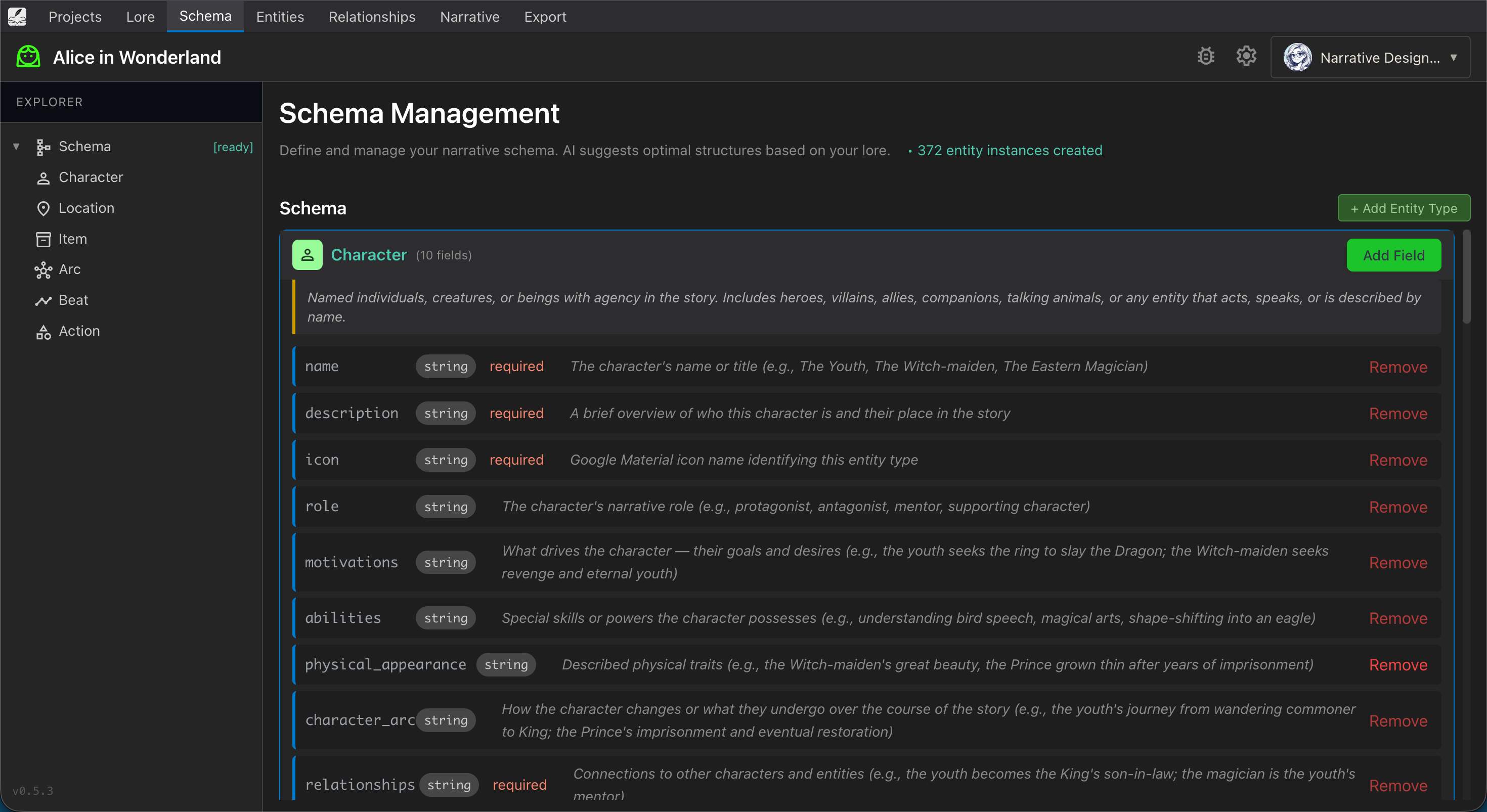1487x812 pixels.
Task: Select the Action entity icon
Action: pyautogui.click(x=43, y=331)
